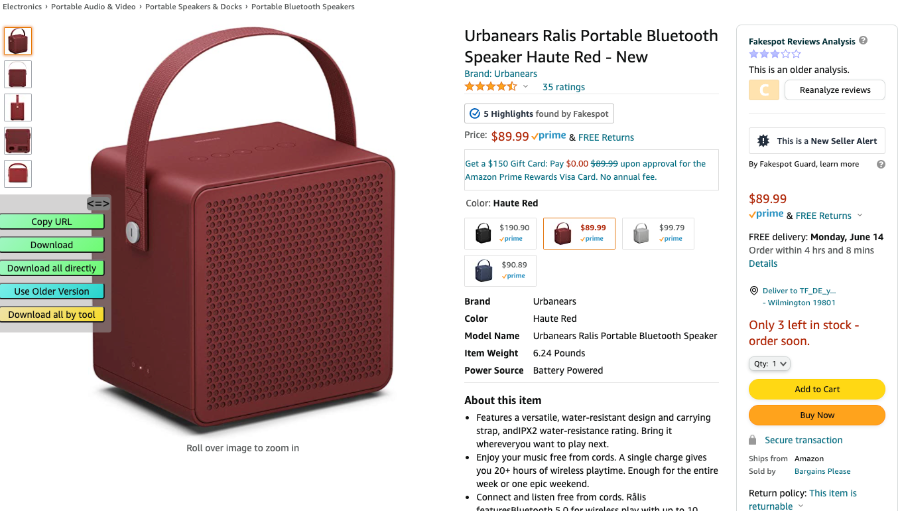Select the gray color option at $99.79
The image size is (900, 511).
point(658,233)
